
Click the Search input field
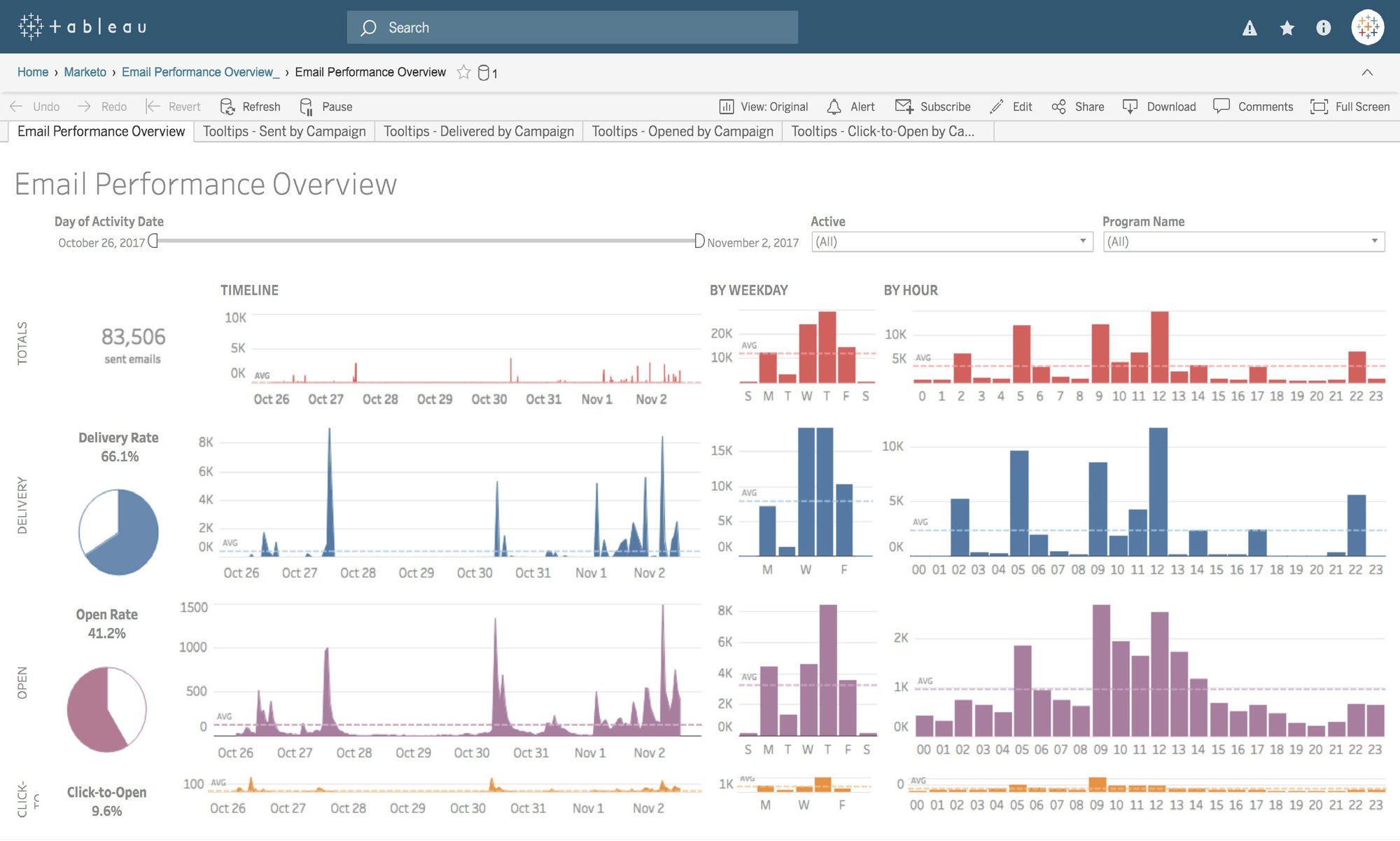(572, 27)
